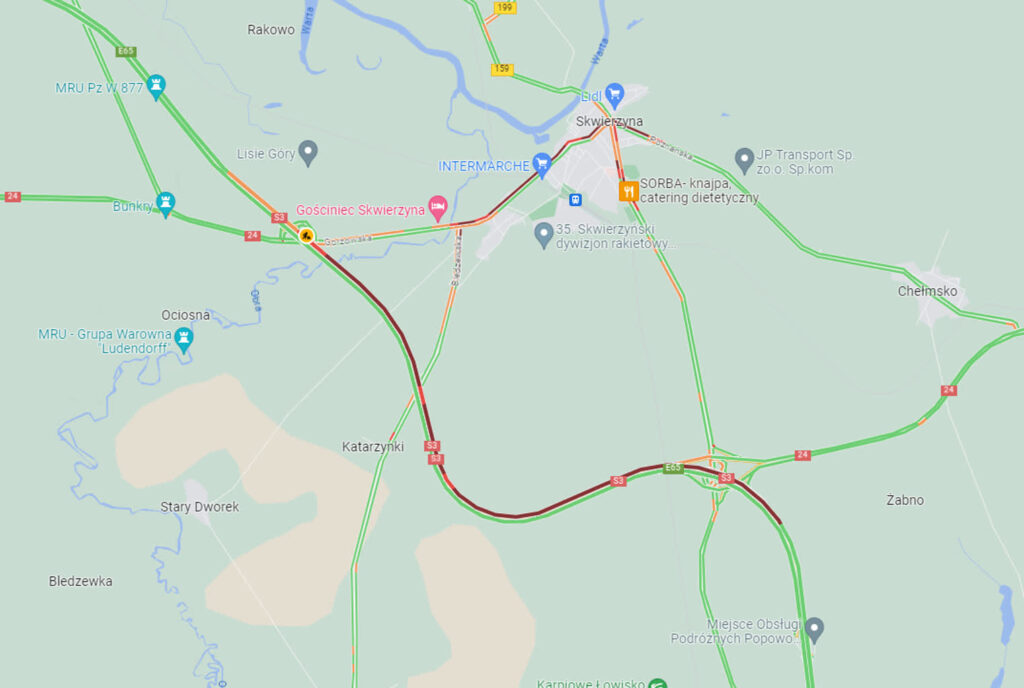Open the MRU Grupa Warowna Ludendorff marker
The width and height of the screenshot is (1024, 688).
[184, 340]
